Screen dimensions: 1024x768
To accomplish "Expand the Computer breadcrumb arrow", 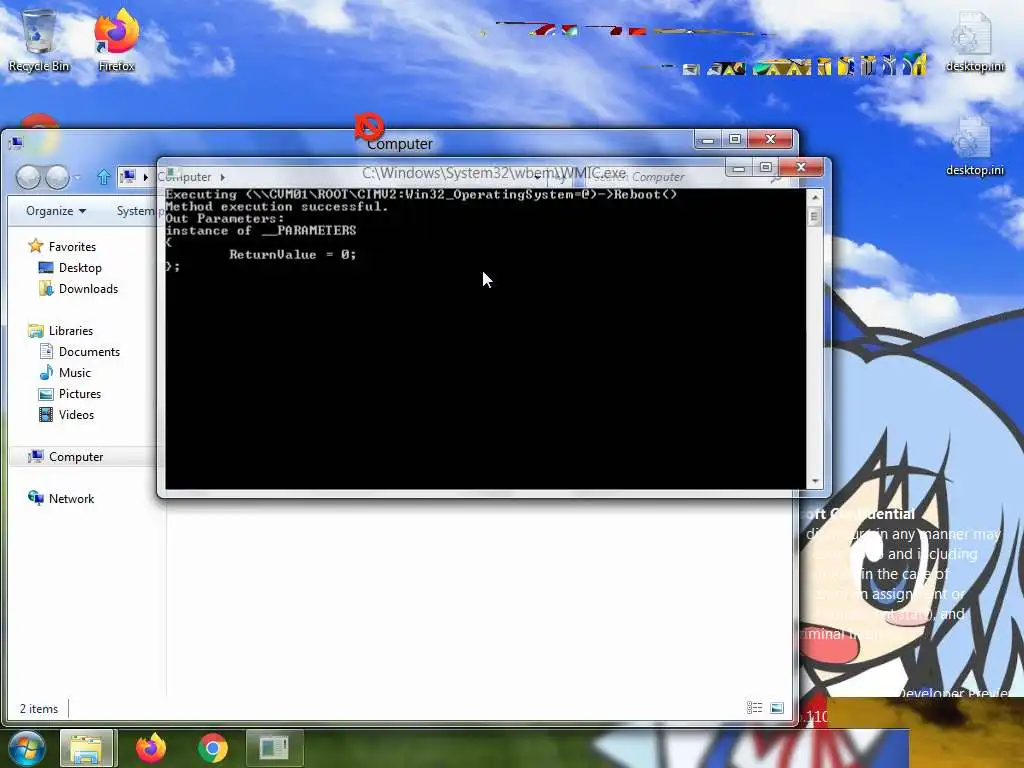I will [223, 177].
